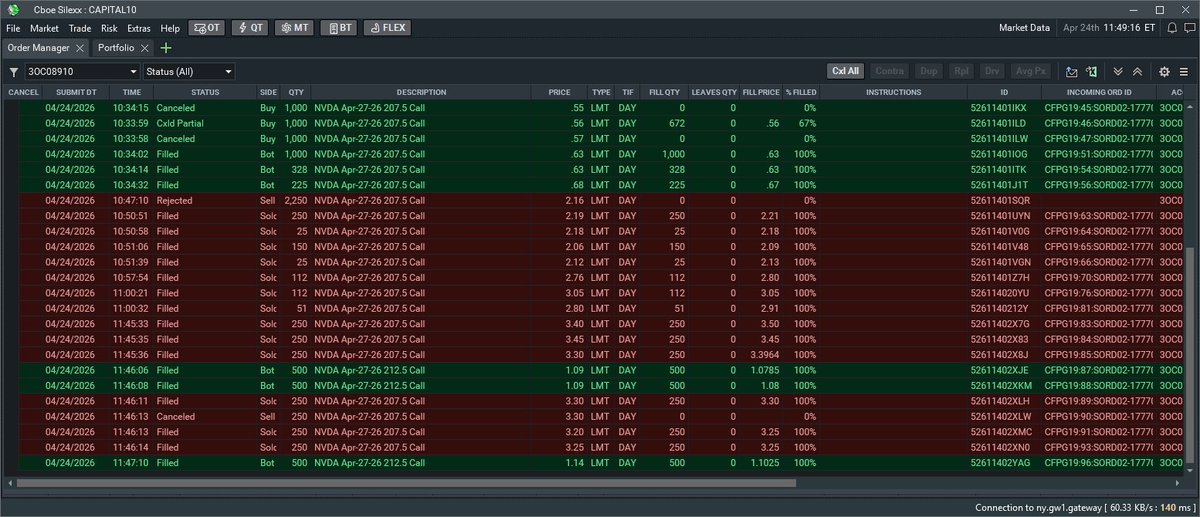Viewport: 1200px width, 517px height.
Task: Click the Cxl All button
Action: 846,71
